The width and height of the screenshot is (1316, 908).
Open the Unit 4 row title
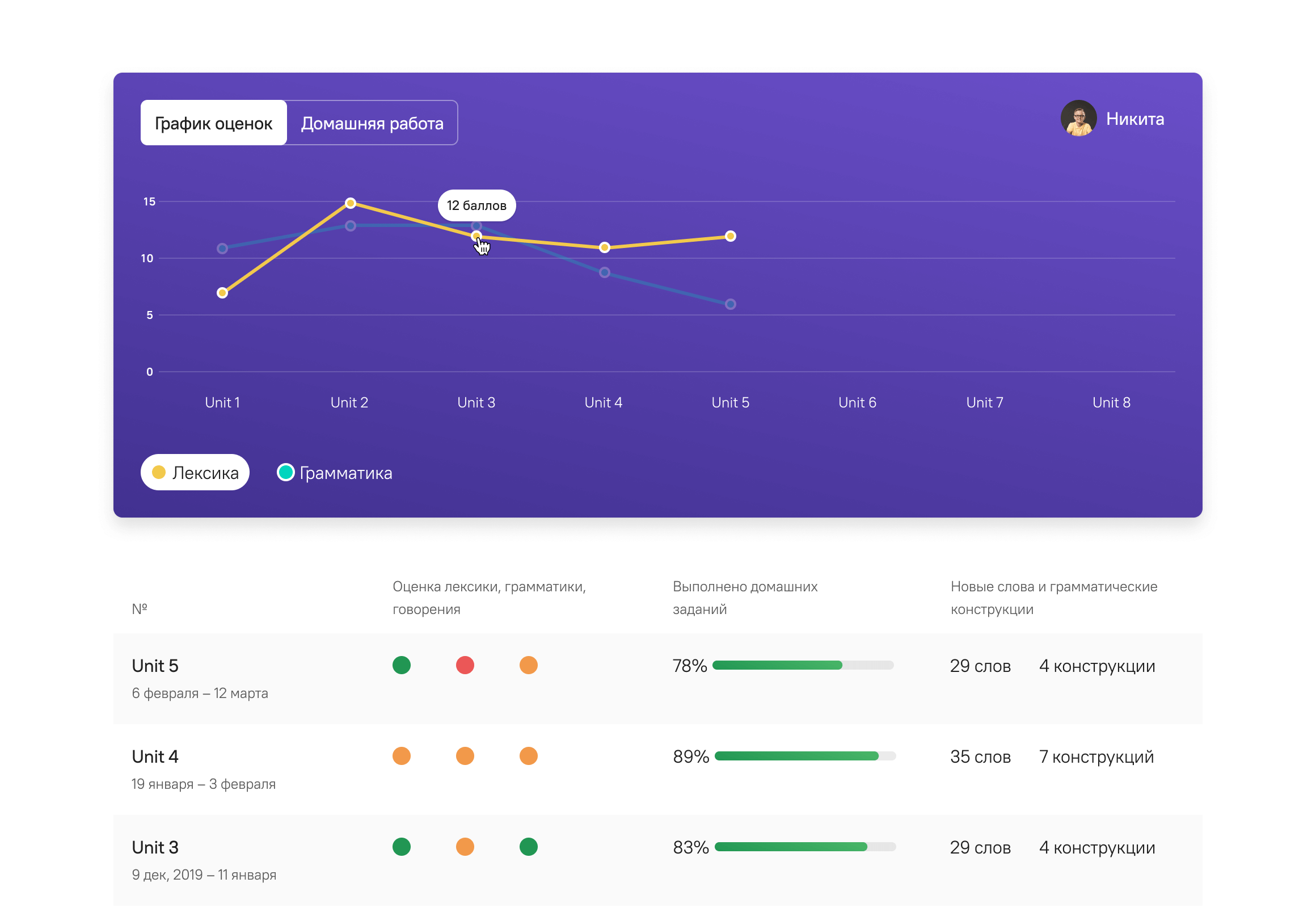[155, 756]
